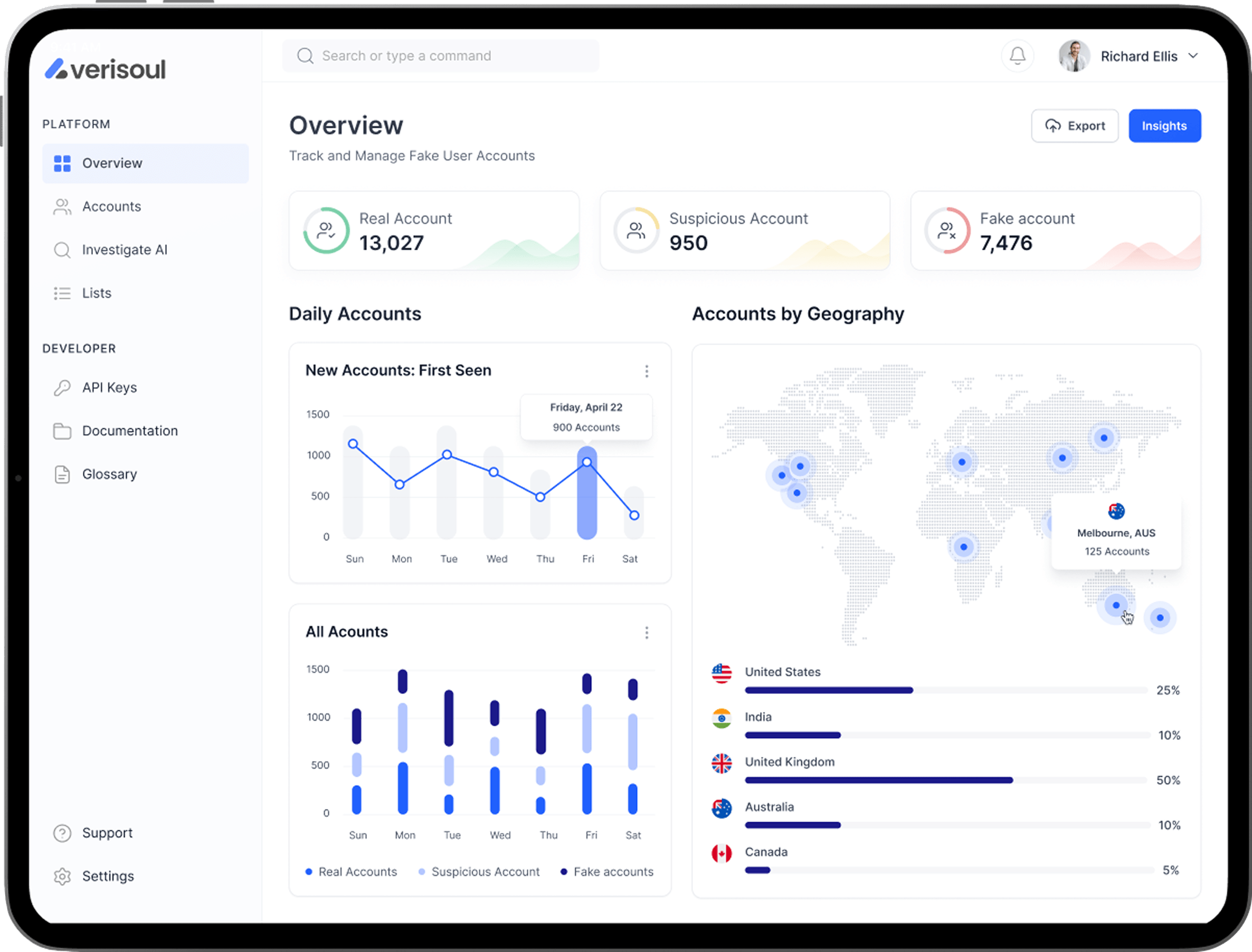Viewport: 1252px width, 952px height.
Task: Click the Canada flag icon
Action: (x=722, y=853)
